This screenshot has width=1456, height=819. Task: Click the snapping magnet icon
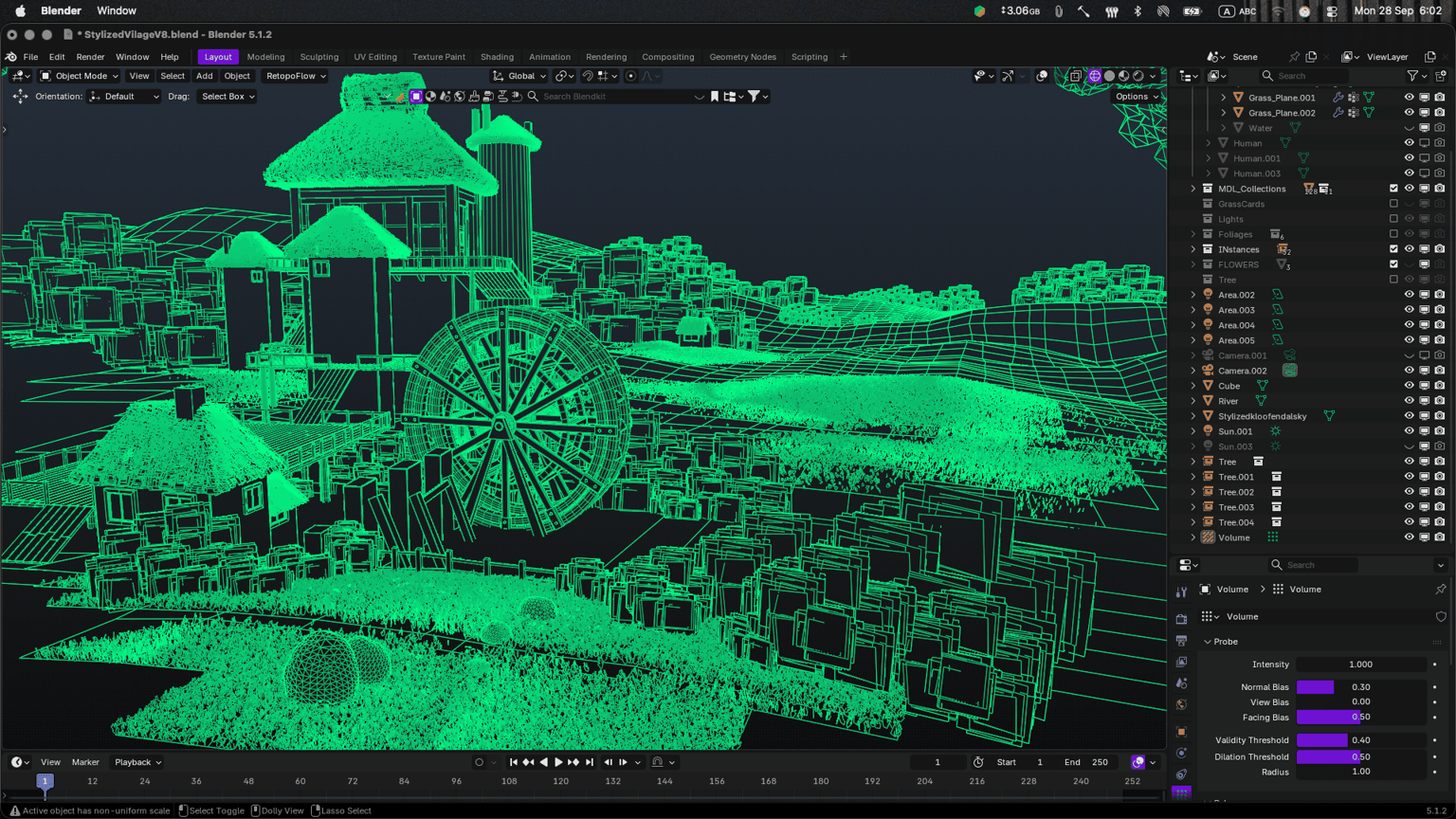(588, 76)
